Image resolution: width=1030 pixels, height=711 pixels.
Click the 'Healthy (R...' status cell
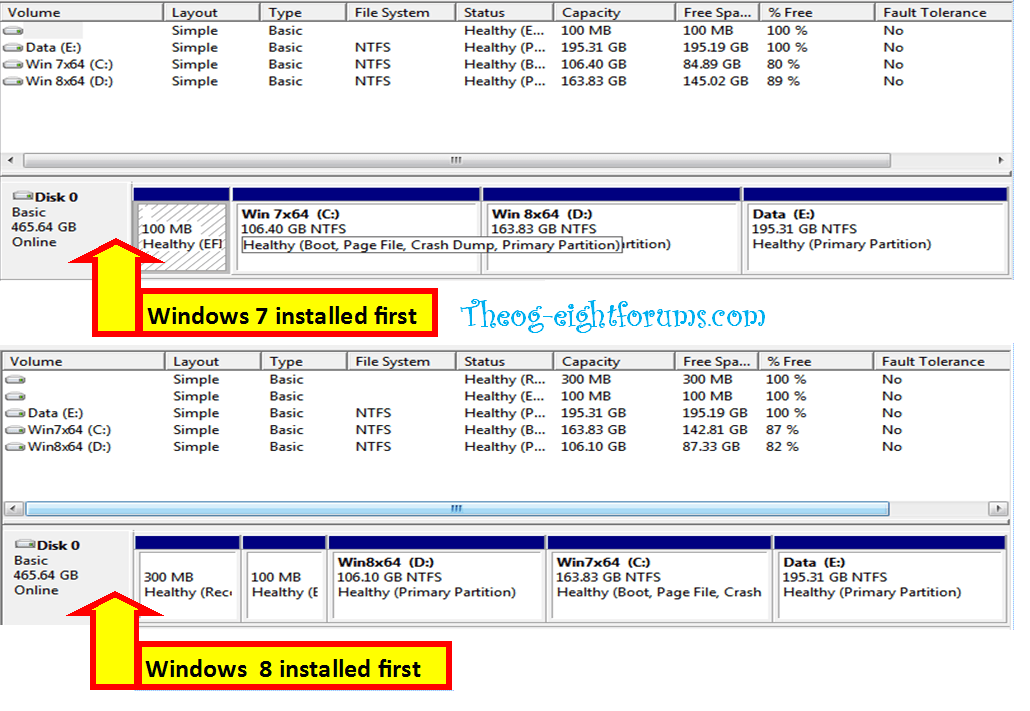tap(504, 379)
